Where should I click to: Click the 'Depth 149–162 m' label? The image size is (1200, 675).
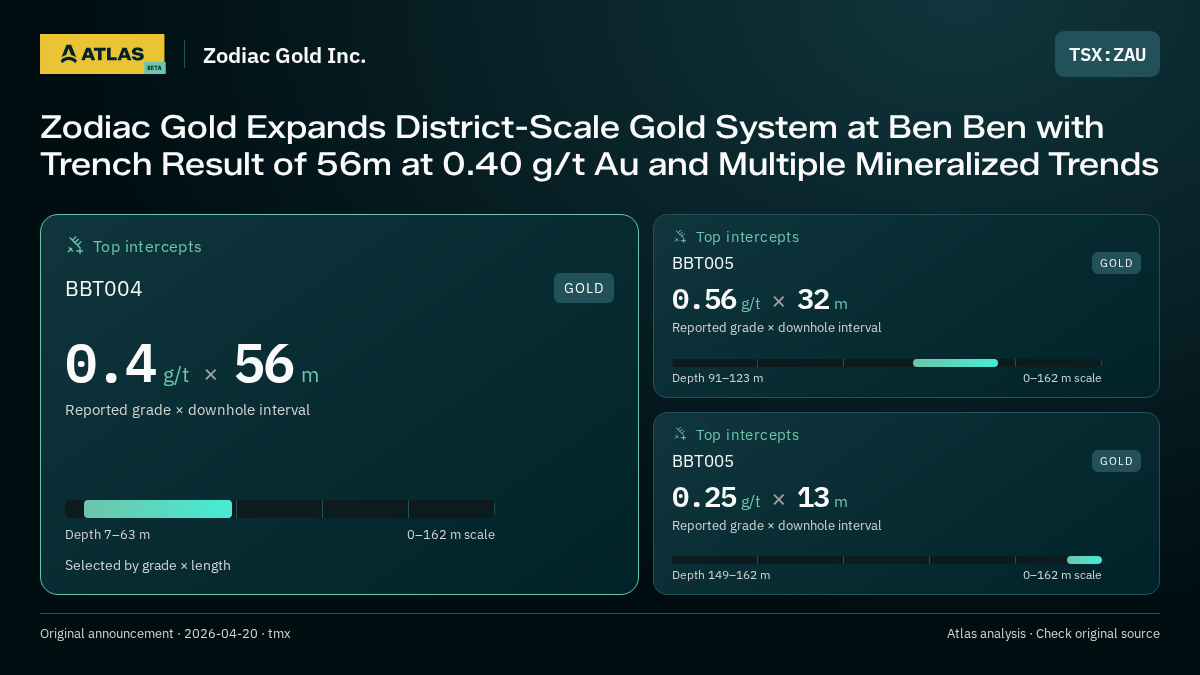click(721, 575)
